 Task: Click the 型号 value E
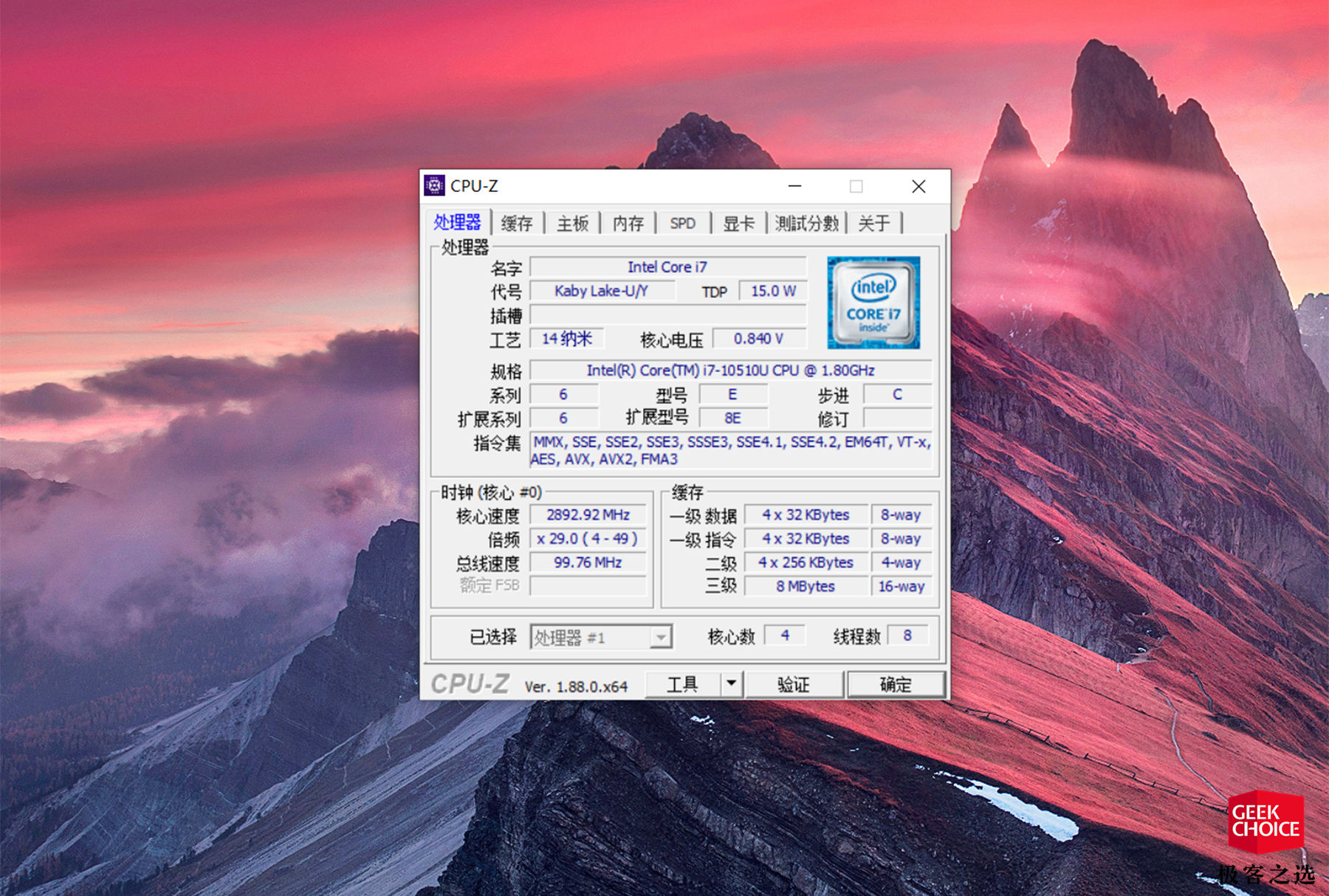[x=732, y=394]
